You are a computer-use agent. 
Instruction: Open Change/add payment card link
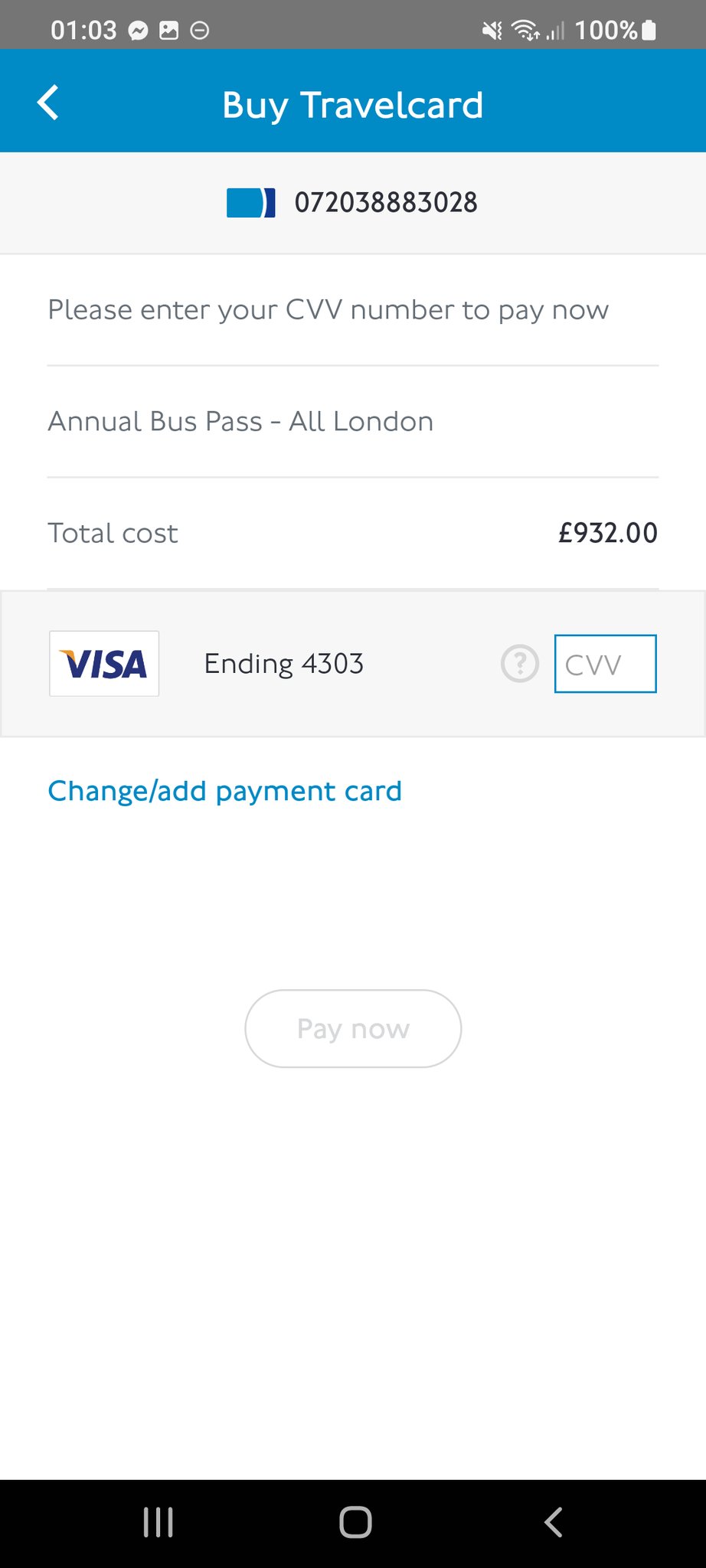224,791
